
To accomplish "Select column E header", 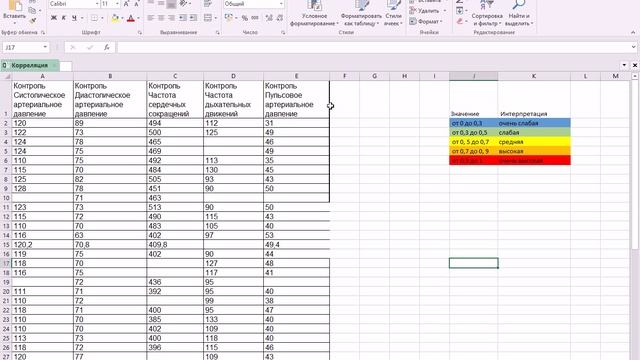I will coord(296,76).
